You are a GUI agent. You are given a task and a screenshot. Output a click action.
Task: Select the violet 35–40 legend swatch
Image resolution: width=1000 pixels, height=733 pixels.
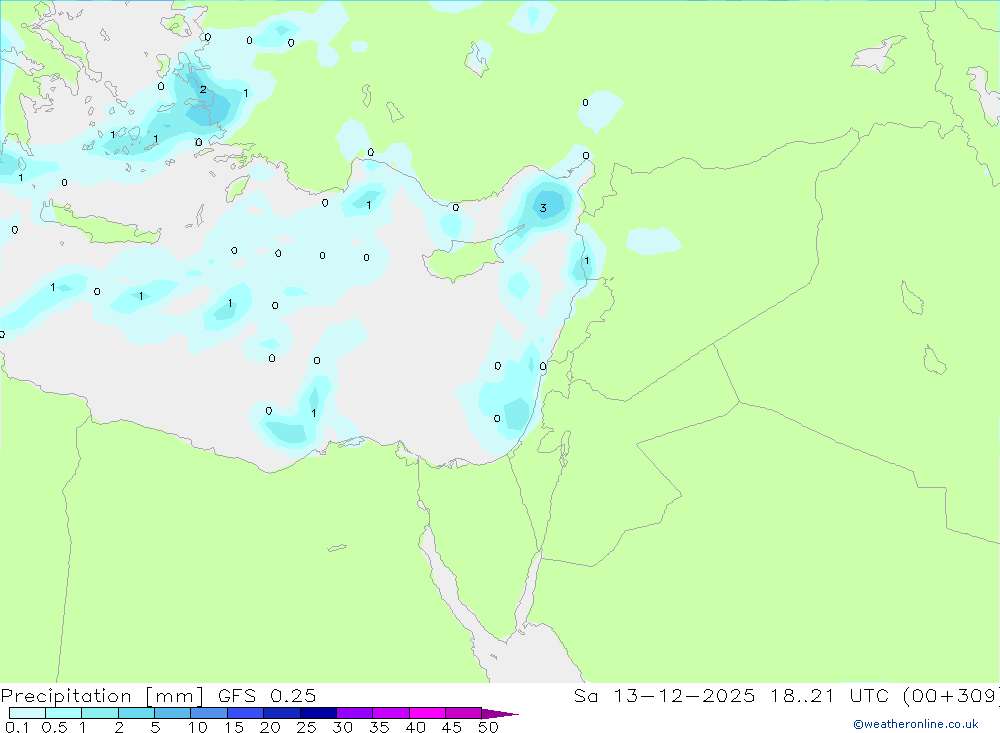tap(391, 713)
